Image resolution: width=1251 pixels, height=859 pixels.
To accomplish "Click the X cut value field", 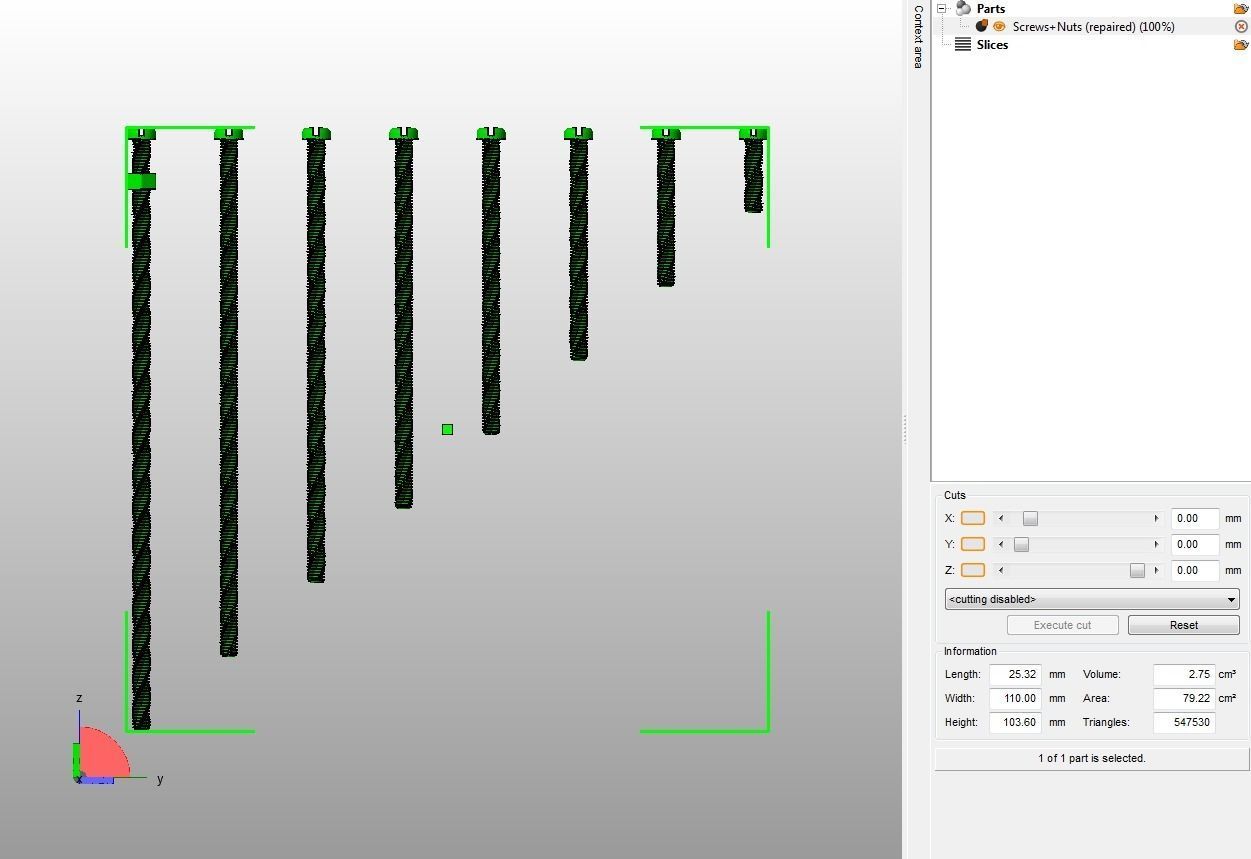I will coord(1195,518).
